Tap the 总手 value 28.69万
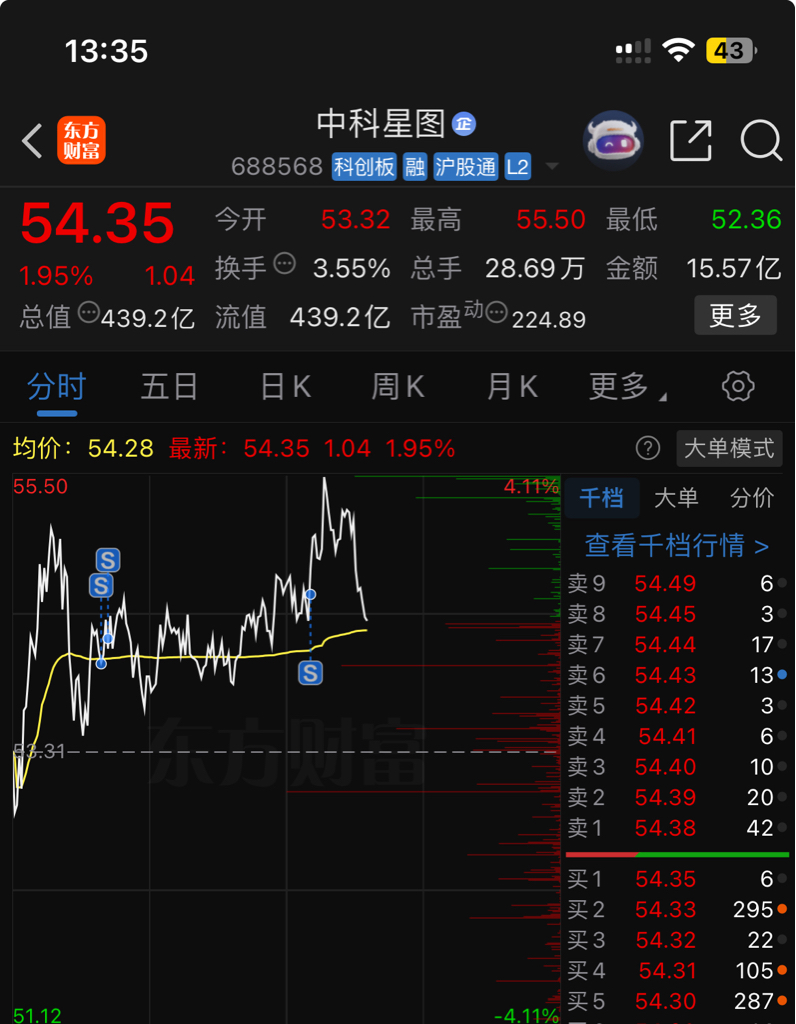Viewport: 796px width, 1024px height. [x=535, y=268]
